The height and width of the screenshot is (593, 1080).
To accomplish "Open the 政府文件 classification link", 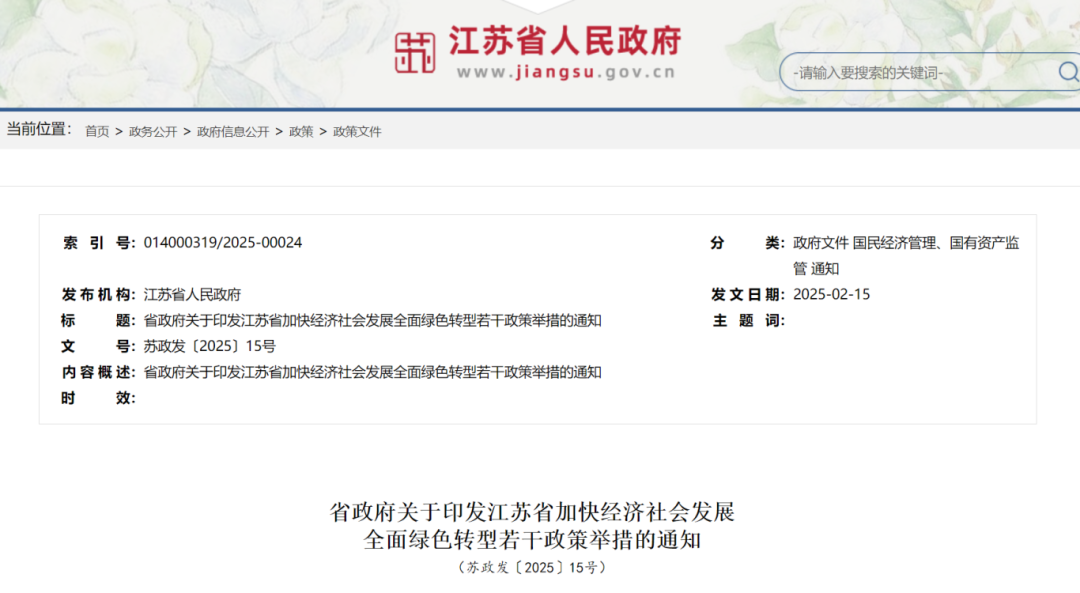I will pyautogui.click(x=822, y=243).
